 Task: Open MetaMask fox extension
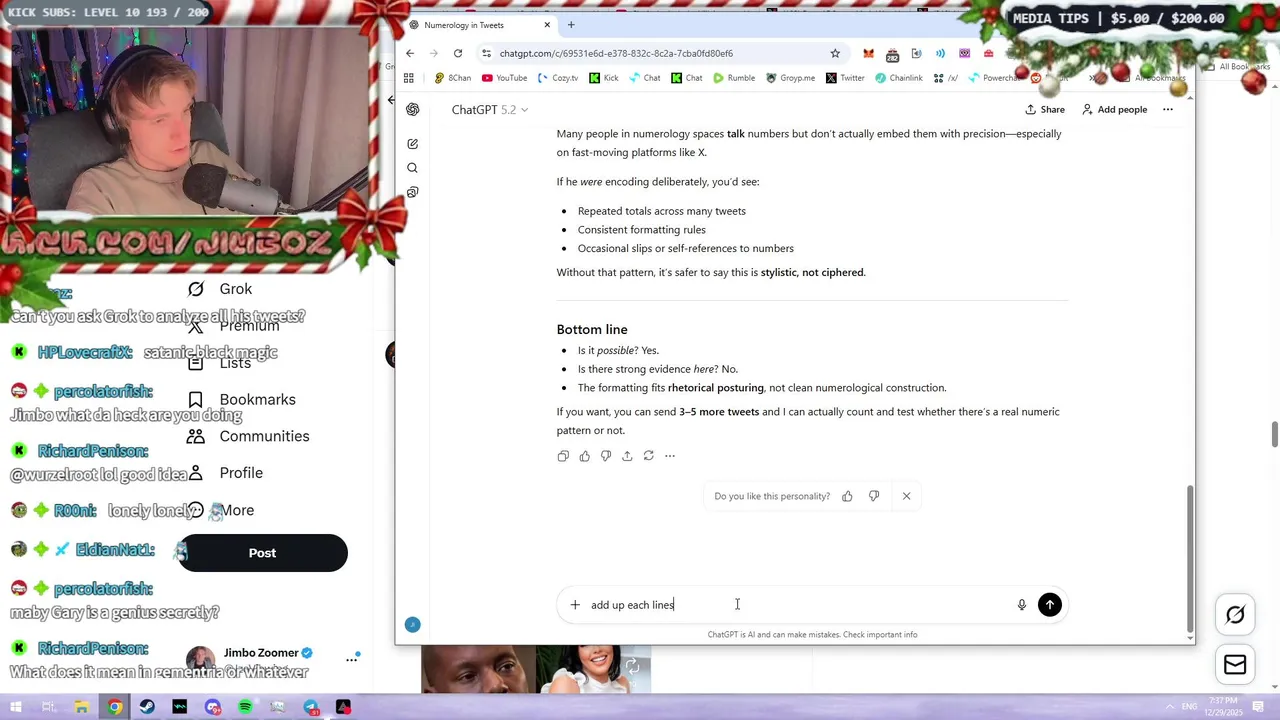click(x=868, y=53)
